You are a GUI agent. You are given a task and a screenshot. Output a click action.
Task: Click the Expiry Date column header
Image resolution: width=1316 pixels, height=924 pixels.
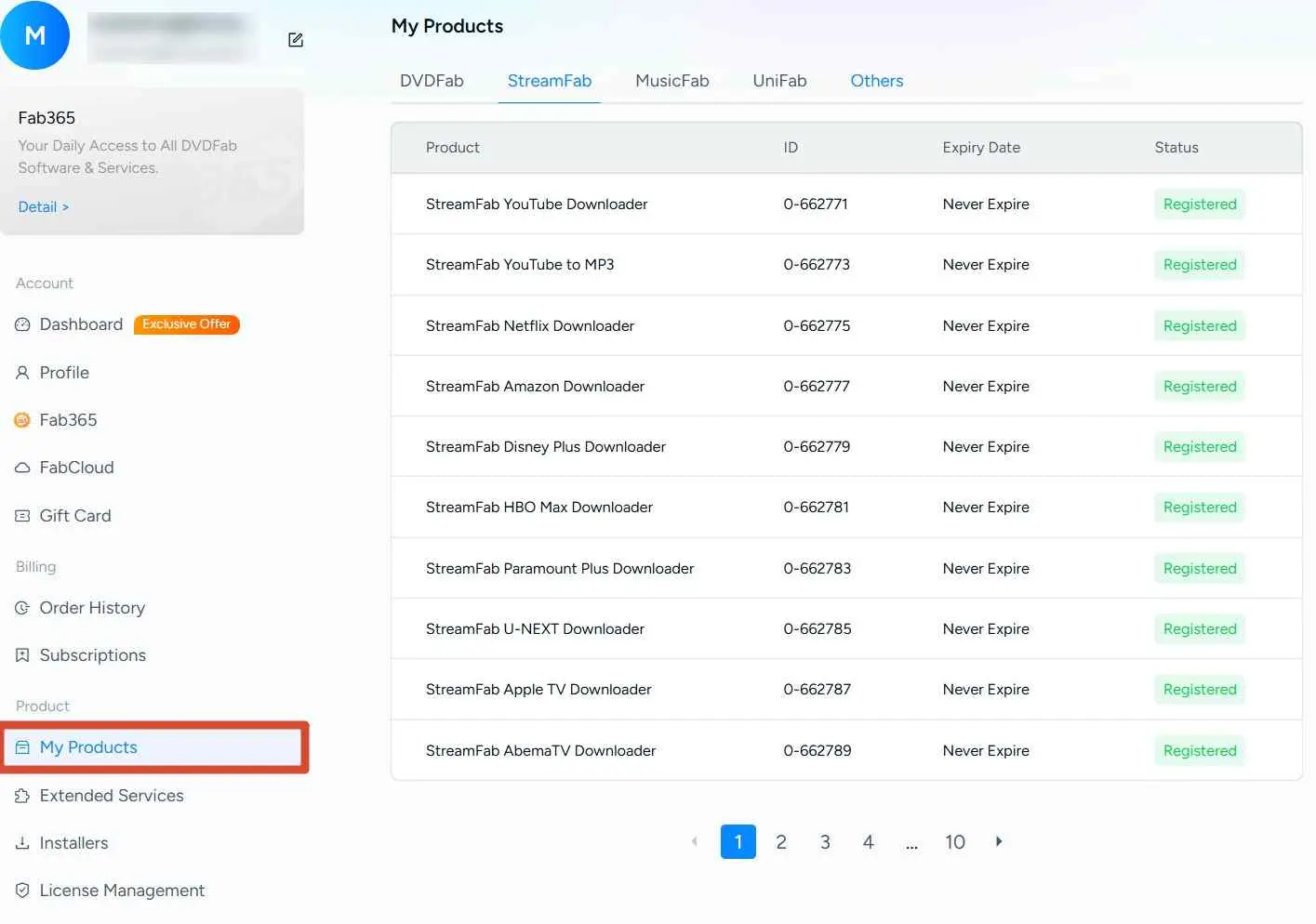[x=981, y=147]
